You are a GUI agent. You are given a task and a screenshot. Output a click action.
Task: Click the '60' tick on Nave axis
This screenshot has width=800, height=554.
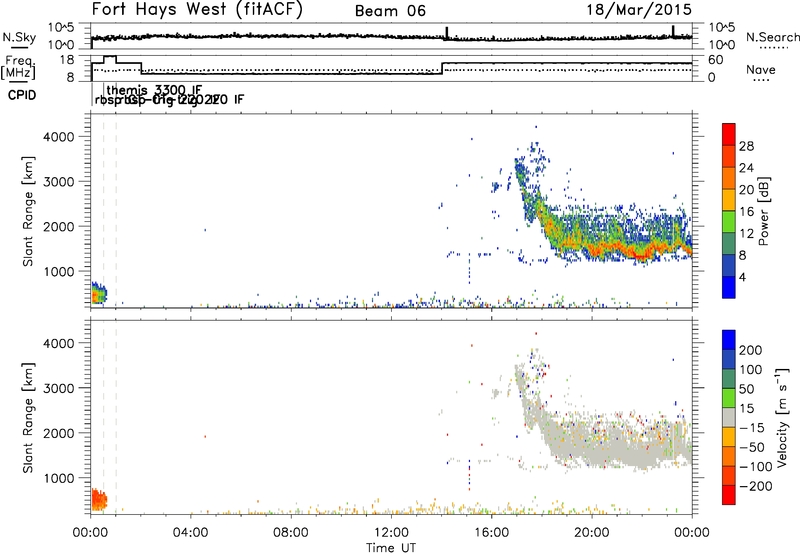716,60
